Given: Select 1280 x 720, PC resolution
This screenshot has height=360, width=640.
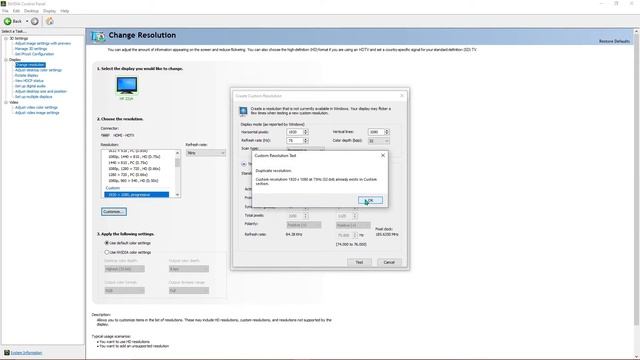Looking at the screenshot, I should click(x=128, y=175).
